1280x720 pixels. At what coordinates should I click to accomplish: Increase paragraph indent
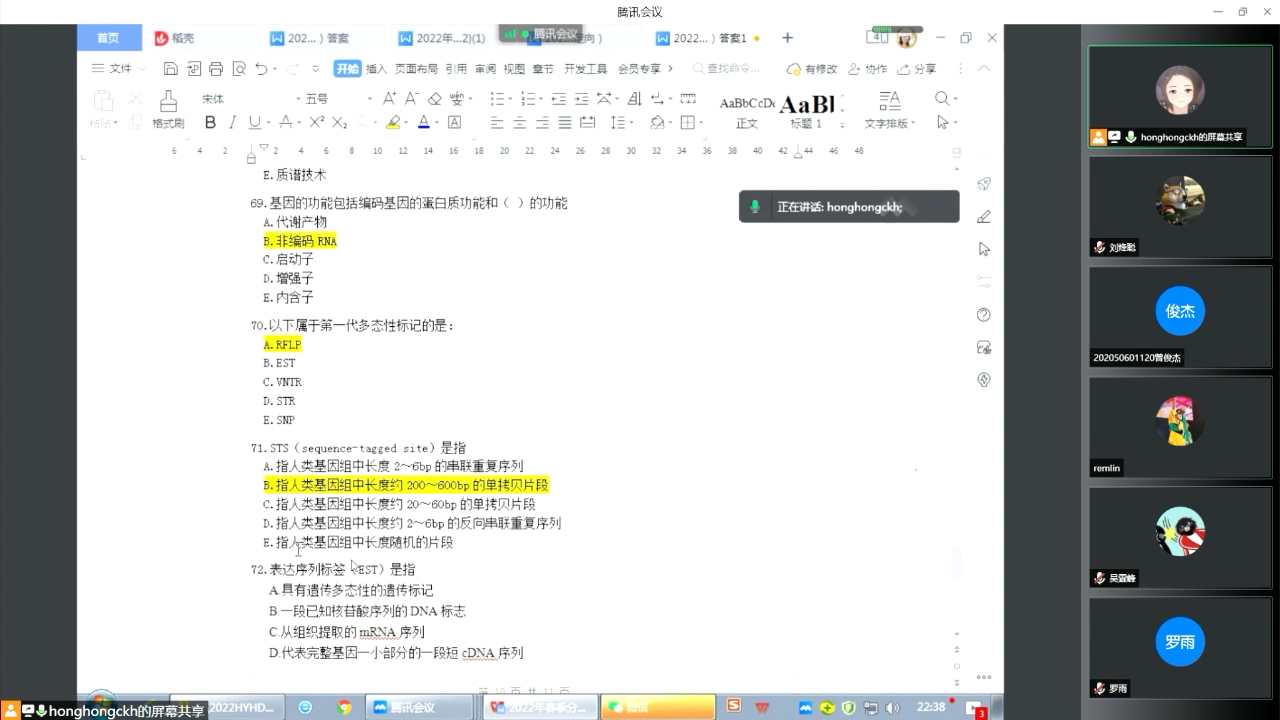tap(581, 98)
